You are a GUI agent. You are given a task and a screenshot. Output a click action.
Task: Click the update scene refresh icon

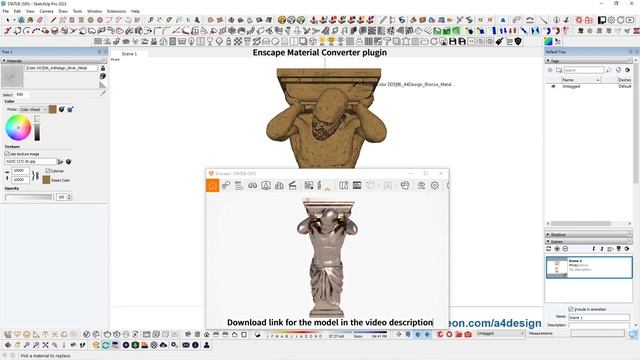click(x=549, y=249)
